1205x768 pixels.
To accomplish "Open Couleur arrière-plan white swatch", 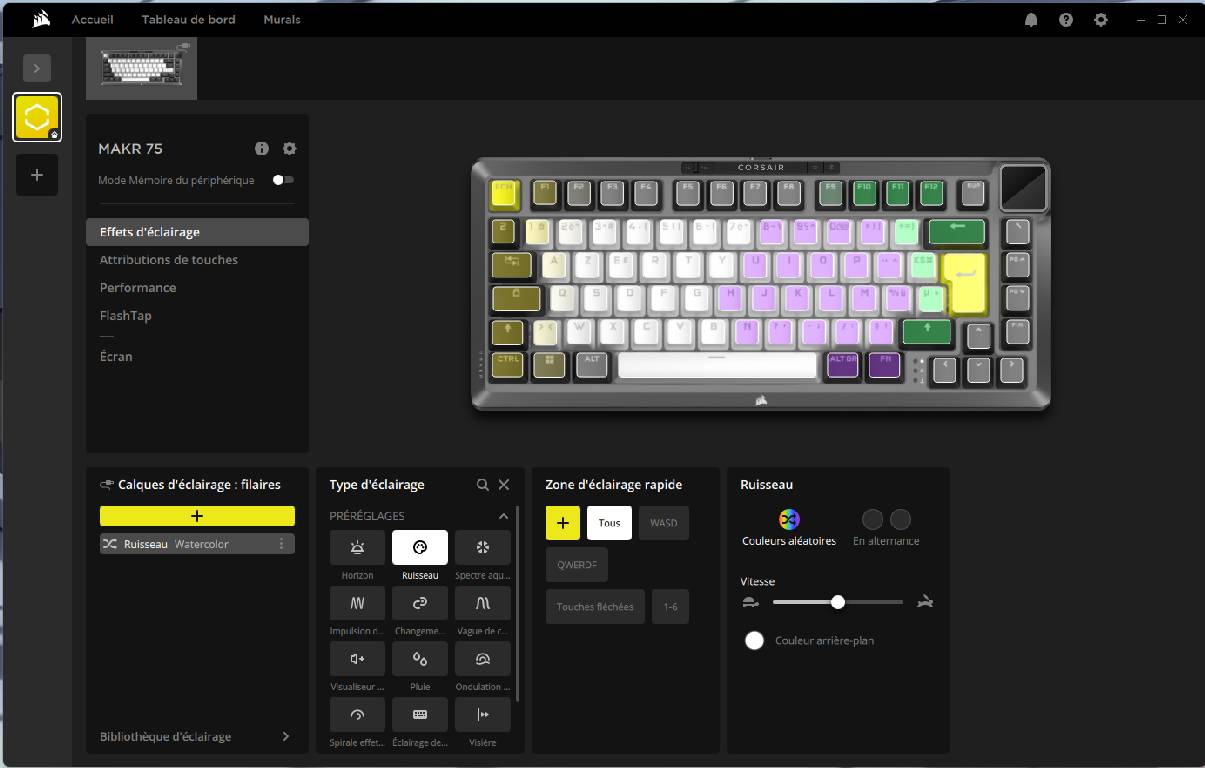I will (x=755, y=640).
